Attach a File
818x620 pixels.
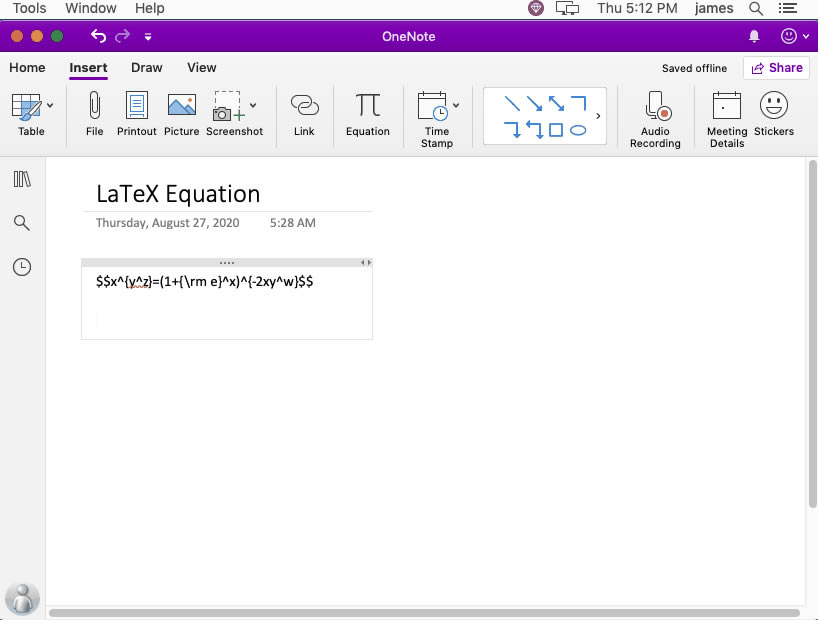94,115
